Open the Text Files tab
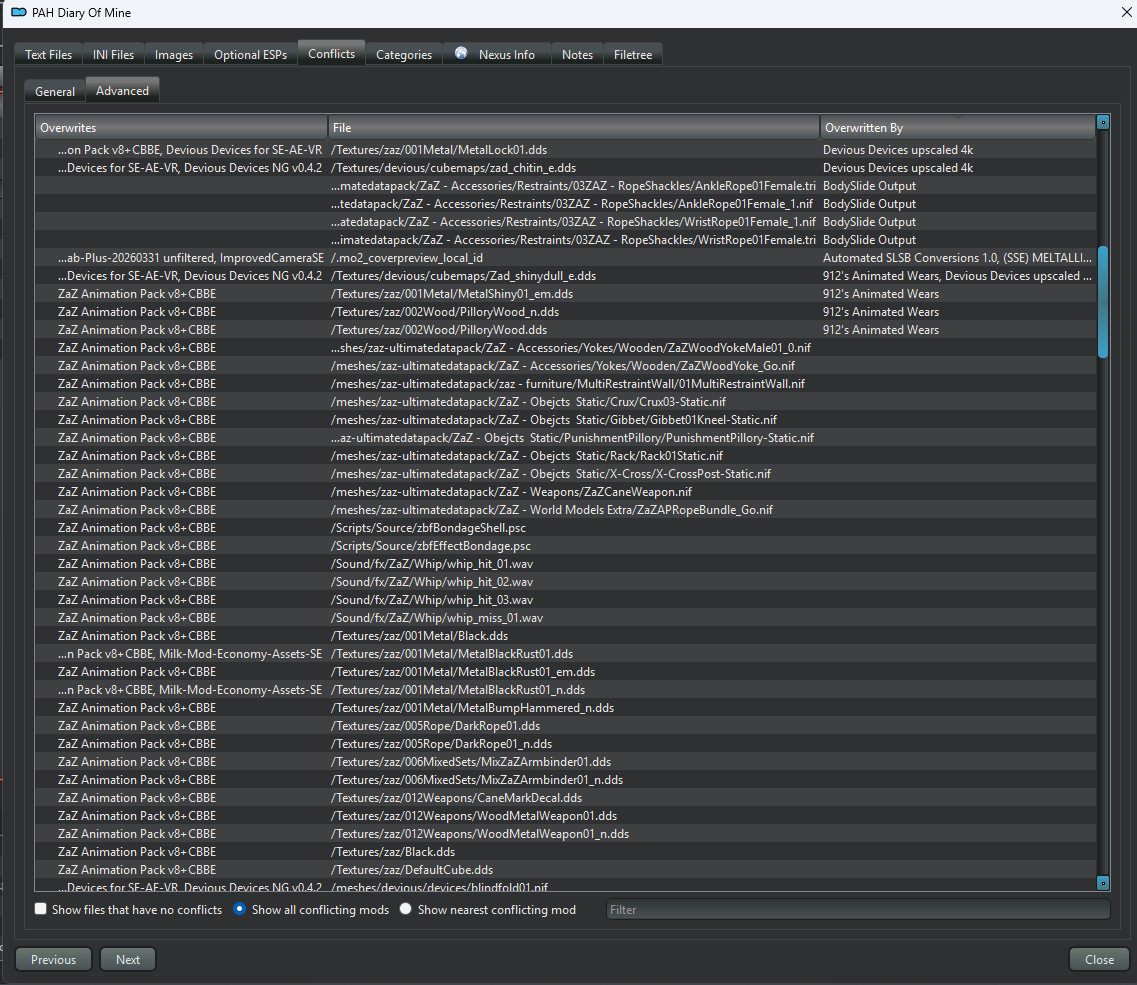1137x985 pixels. (49, 54)
